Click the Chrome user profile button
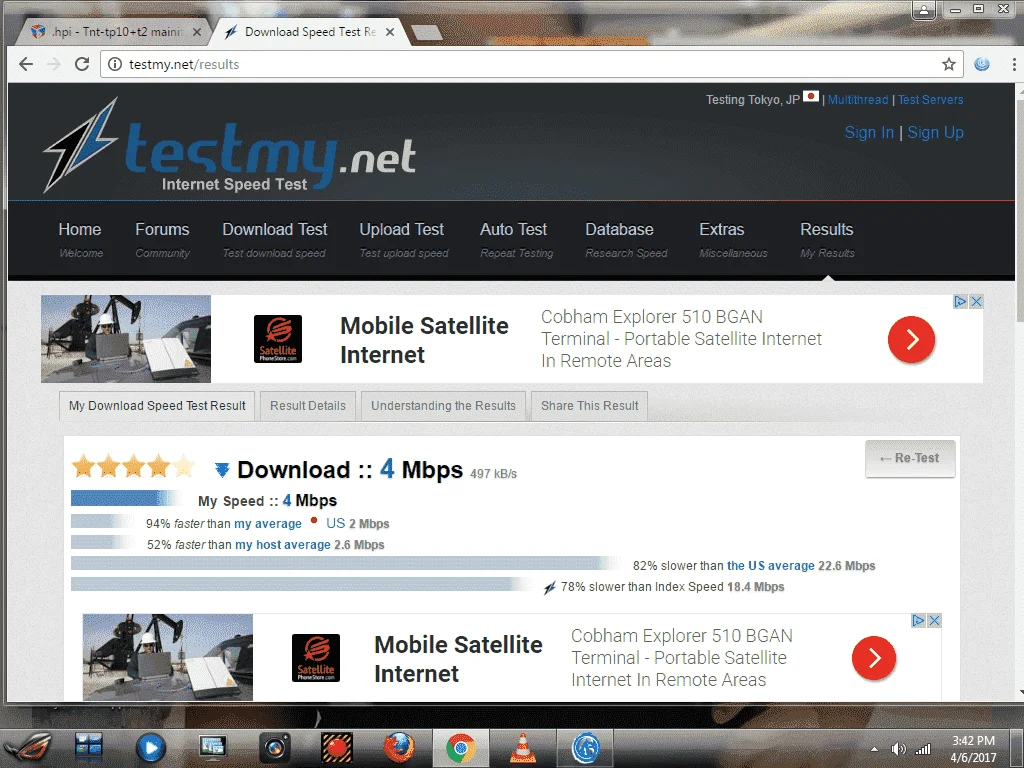This screenshot has width=1024, height=768. (923, 10)
